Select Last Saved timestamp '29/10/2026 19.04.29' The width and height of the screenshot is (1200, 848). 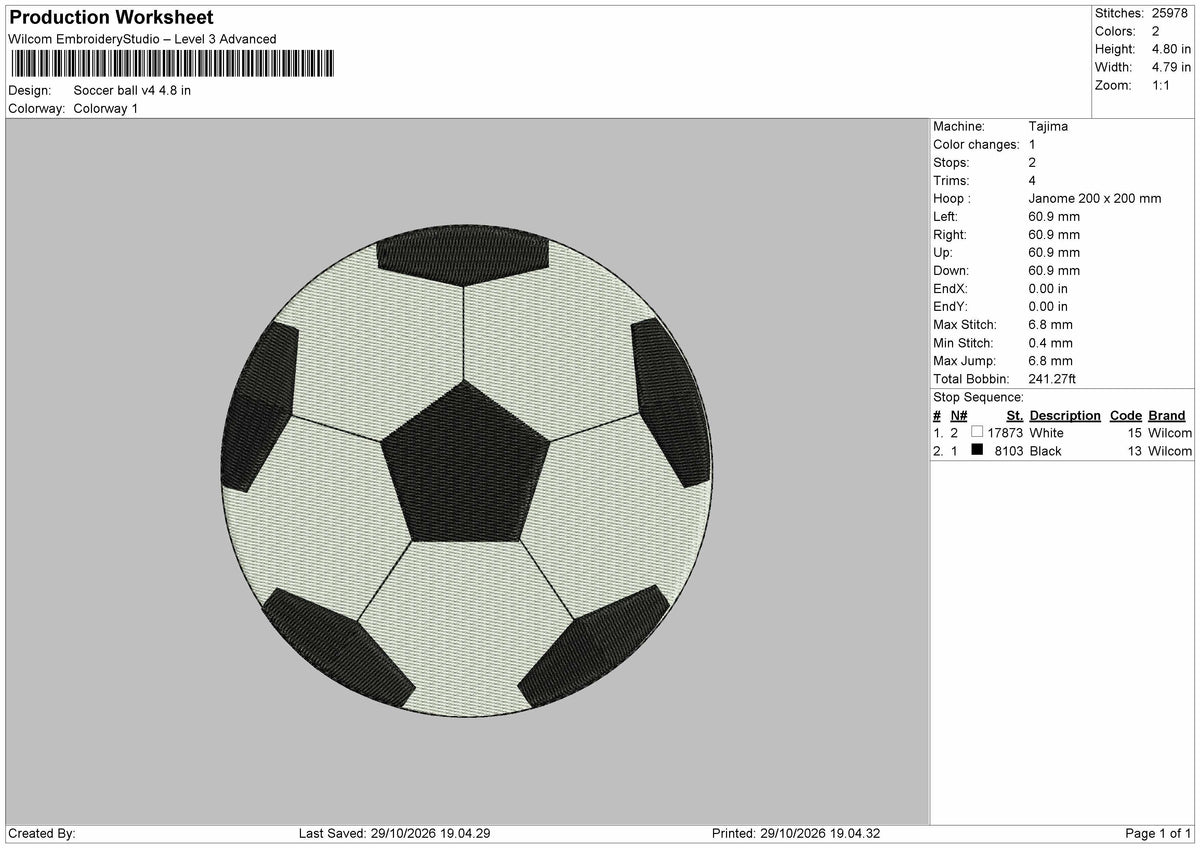point(428,834)
